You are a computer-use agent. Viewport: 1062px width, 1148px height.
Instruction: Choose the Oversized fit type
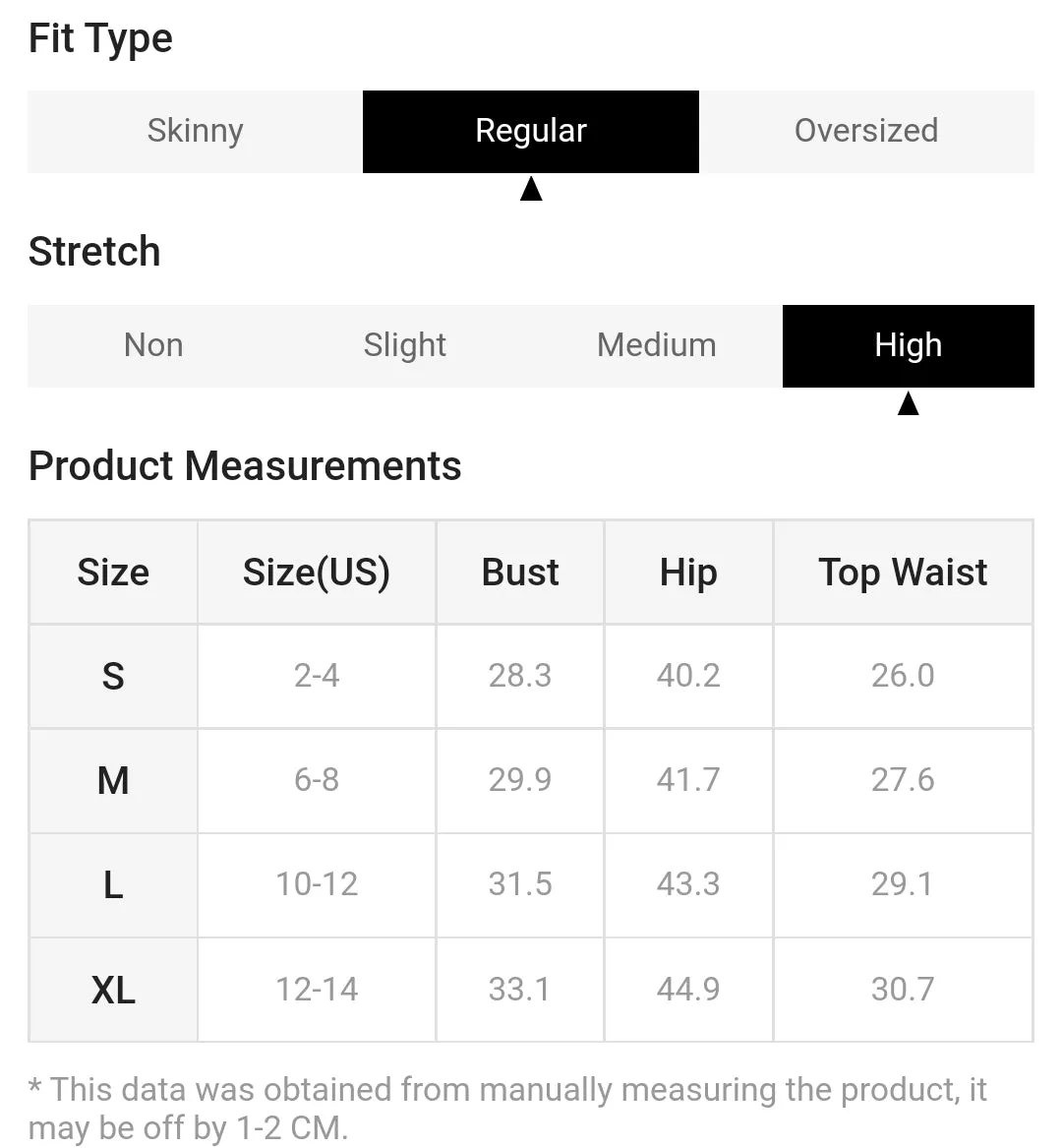click(x=866, y=132)
